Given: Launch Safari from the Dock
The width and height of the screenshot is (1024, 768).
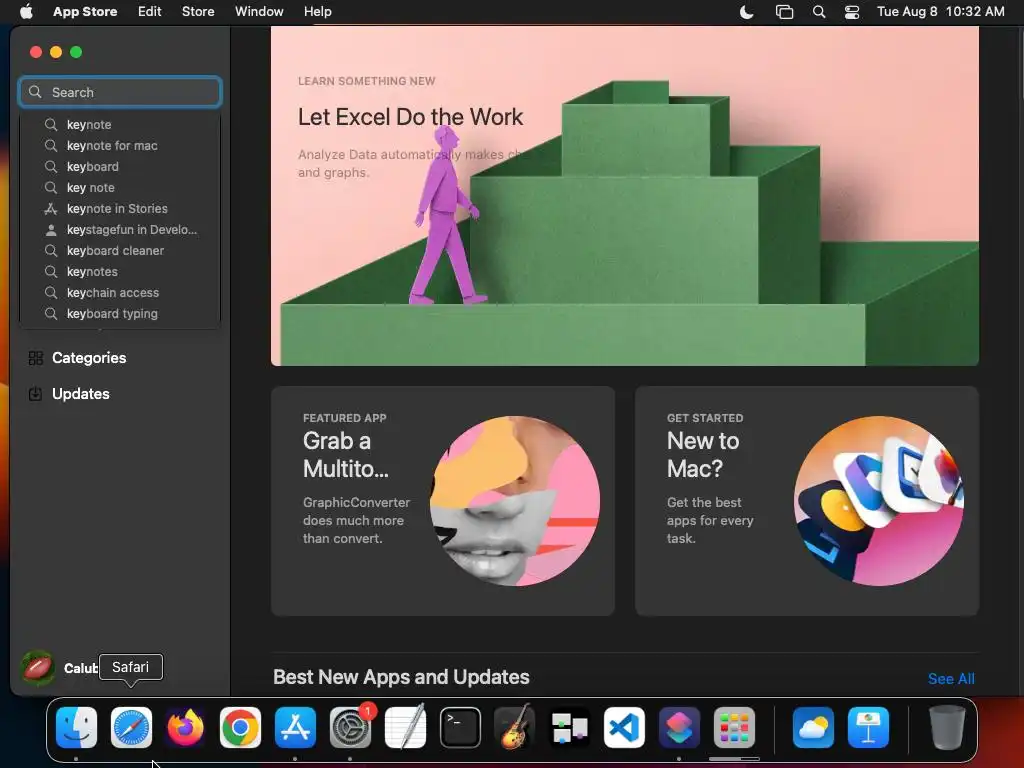Looking at the screenshot, I should (x=131, y=727).
